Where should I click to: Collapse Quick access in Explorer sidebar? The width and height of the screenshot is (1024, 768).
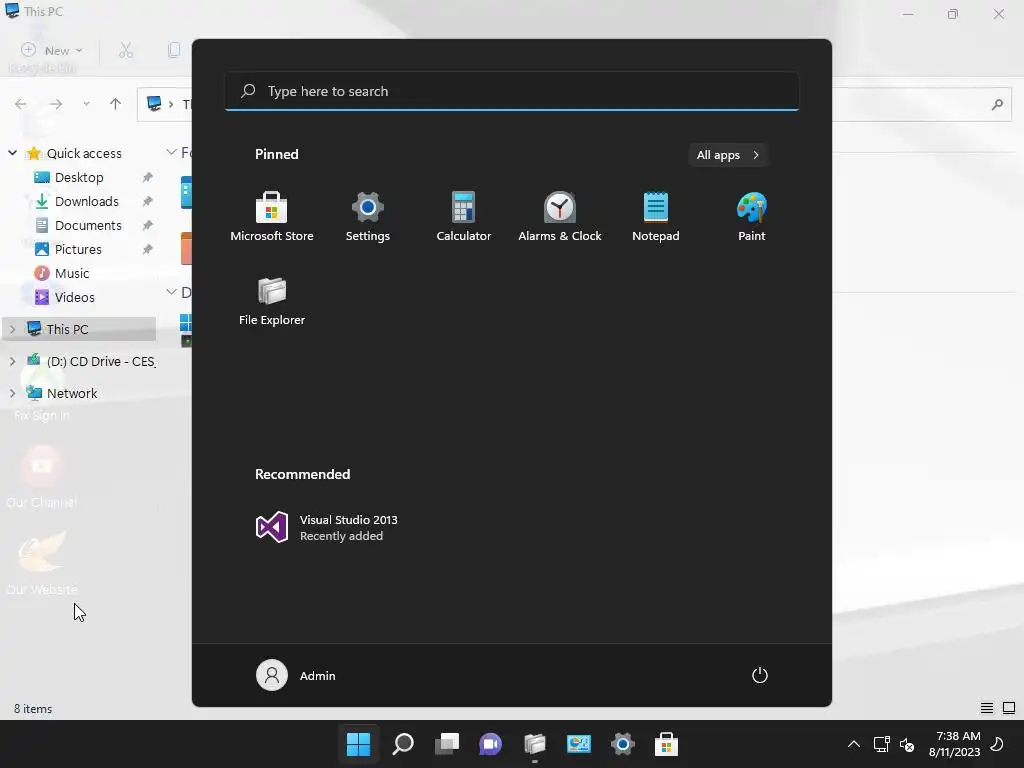[12, 153]
